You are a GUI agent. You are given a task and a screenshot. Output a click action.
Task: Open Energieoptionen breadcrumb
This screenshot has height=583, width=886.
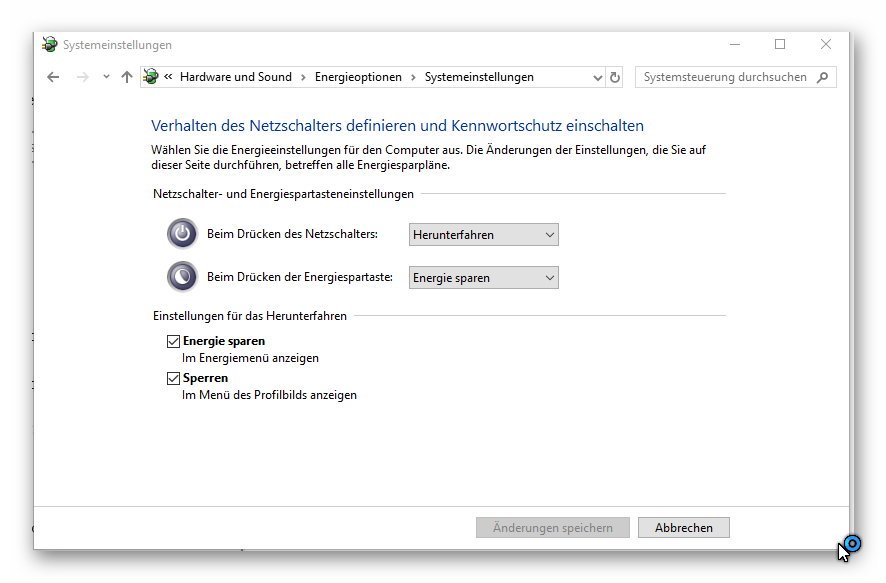358,77
